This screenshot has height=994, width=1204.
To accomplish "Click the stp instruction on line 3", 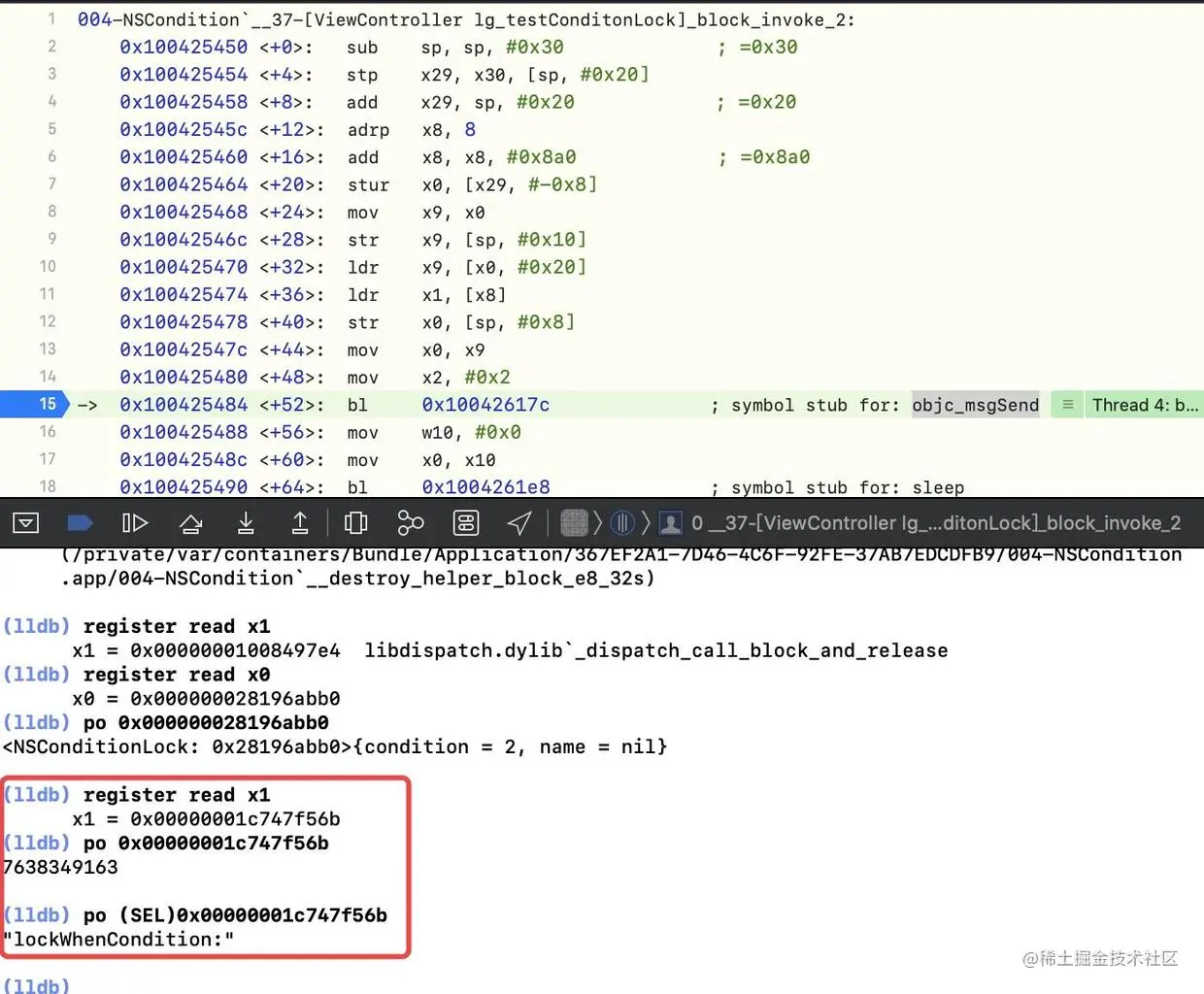I will coord(362,75).
